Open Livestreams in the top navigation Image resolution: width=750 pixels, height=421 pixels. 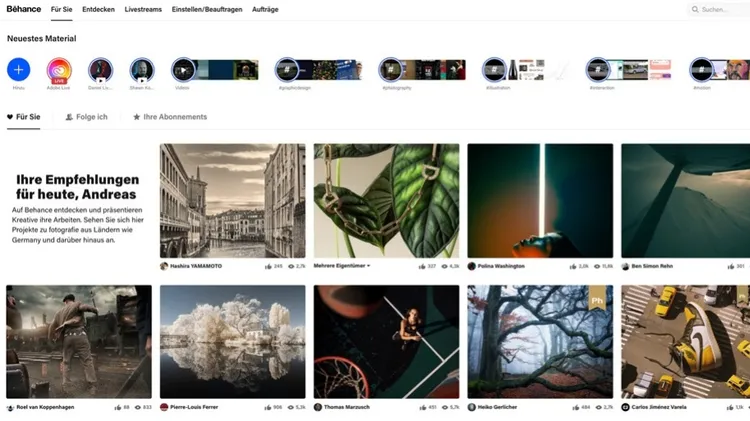coord(143,9)
